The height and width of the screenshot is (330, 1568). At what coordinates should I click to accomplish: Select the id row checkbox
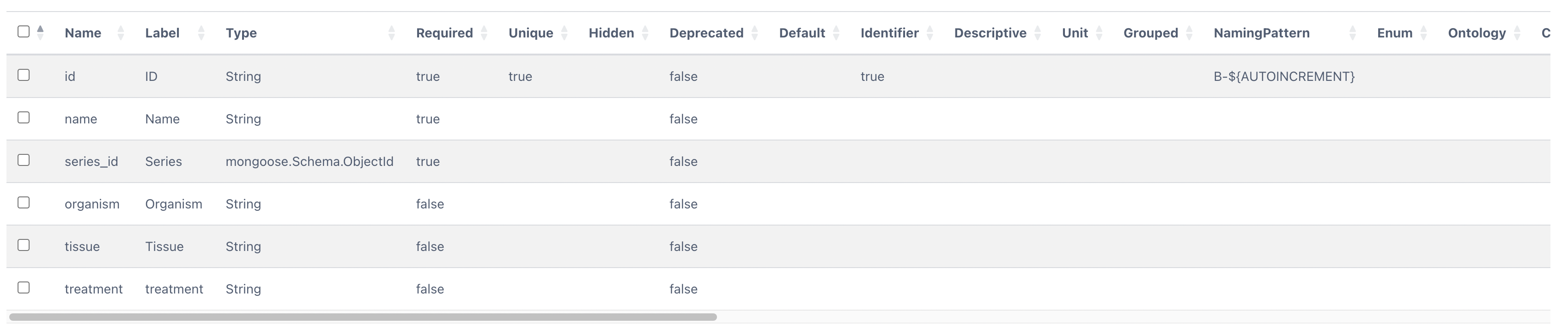24,75
